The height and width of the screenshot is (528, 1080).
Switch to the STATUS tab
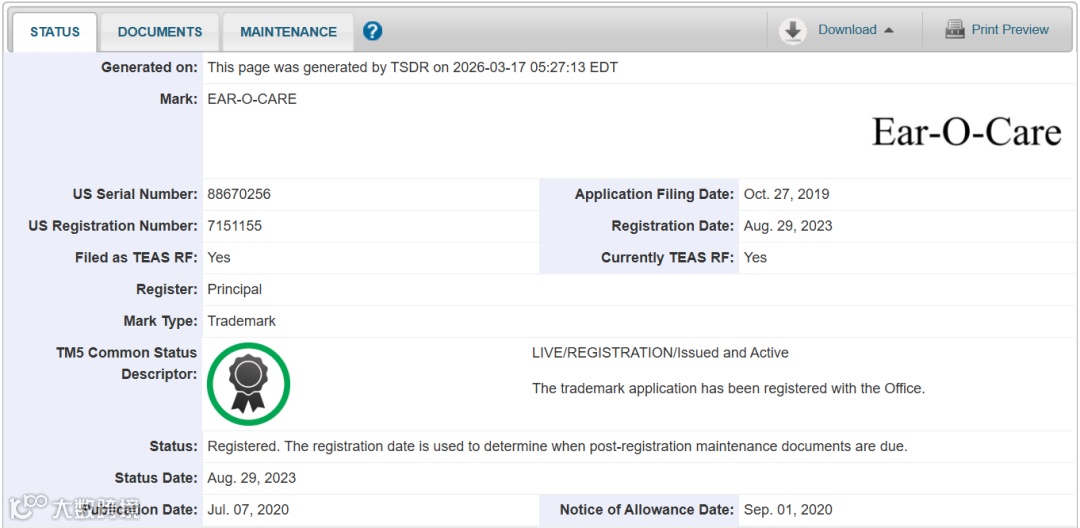click(x=55, y=32)
